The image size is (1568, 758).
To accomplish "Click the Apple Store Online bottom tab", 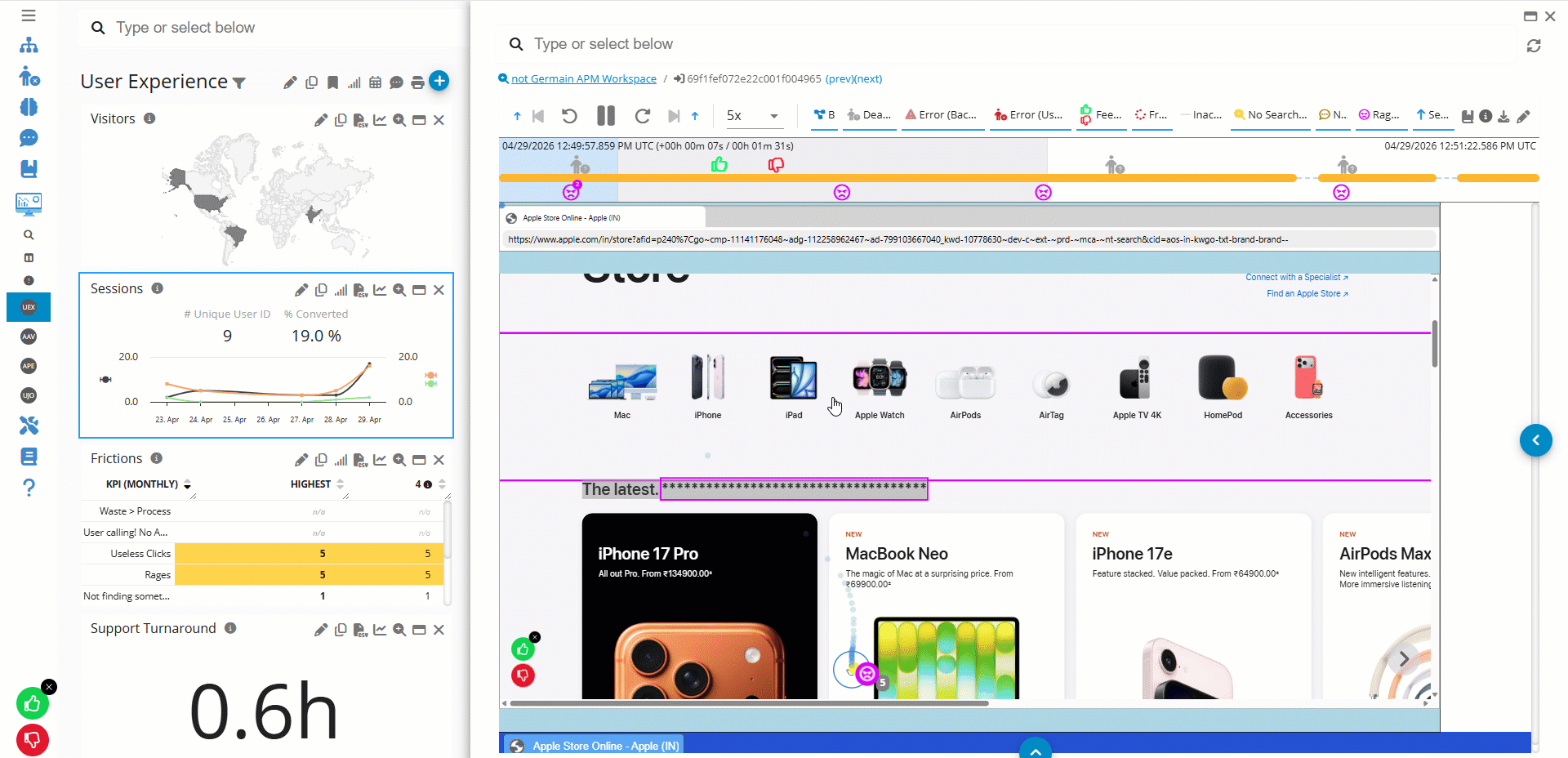I will (594, 746).
